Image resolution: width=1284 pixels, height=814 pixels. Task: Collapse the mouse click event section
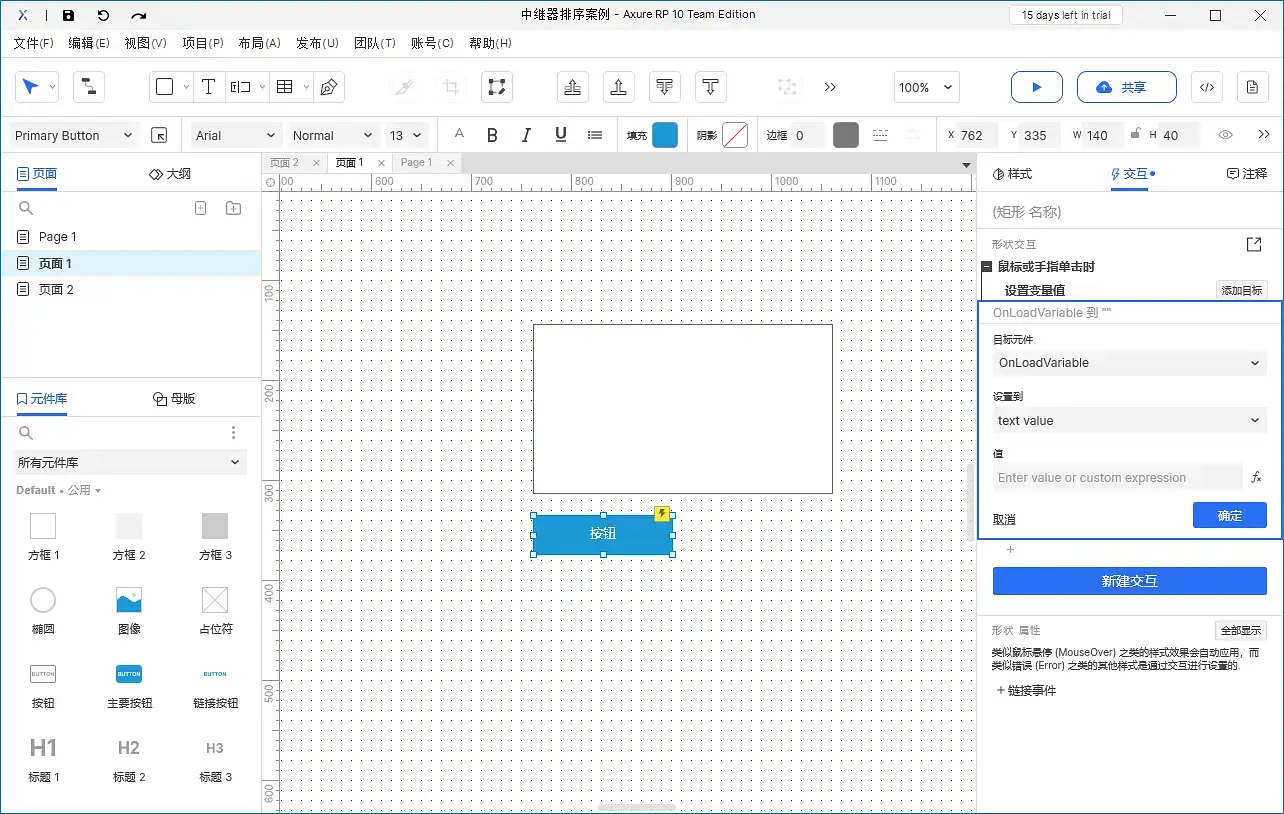coord(987,267)
